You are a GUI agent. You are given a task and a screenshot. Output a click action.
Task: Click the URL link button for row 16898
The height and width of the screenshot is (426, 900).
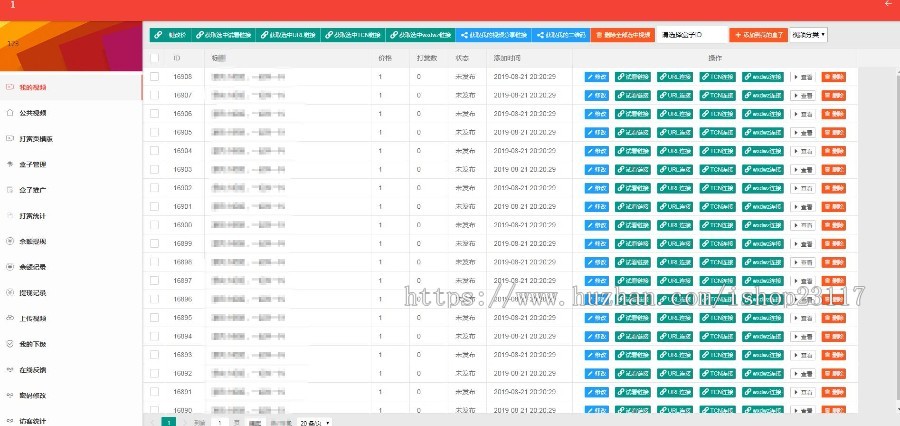[x=675, y=262]
